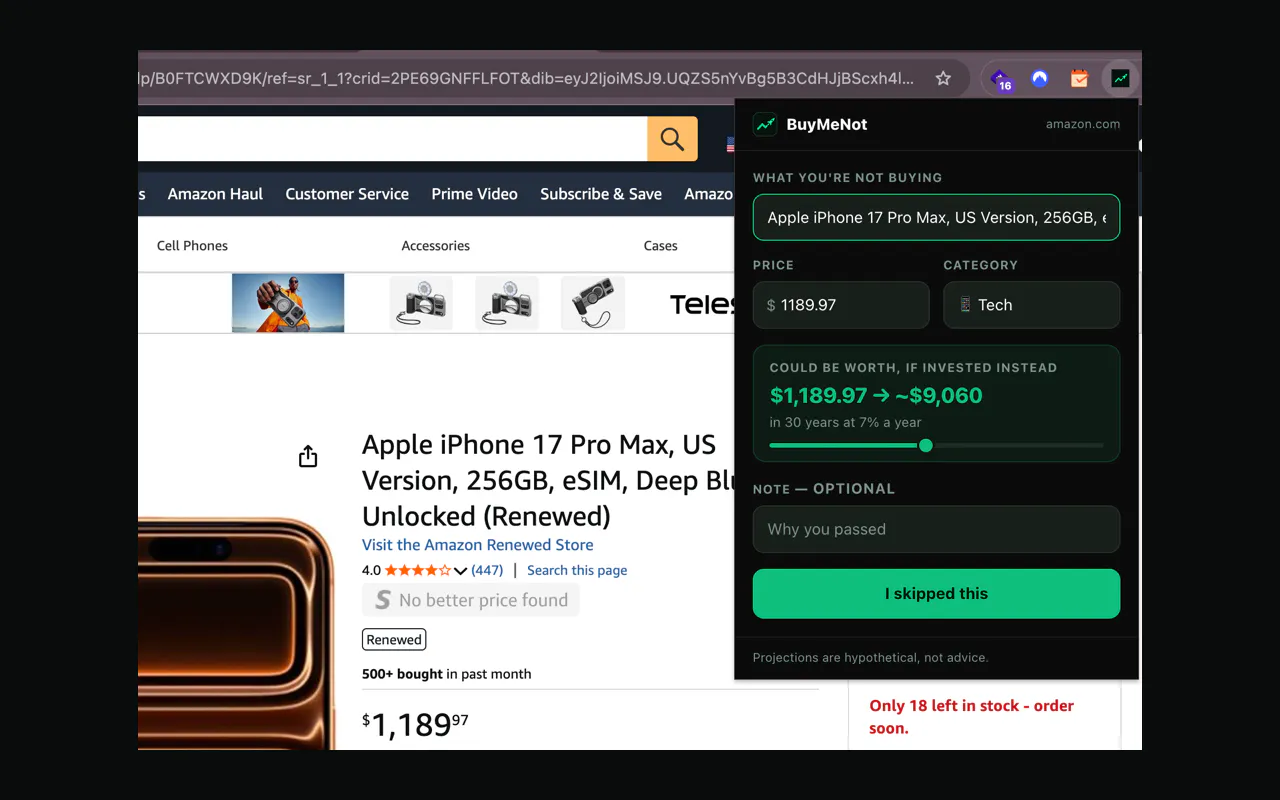Click the BuyMeNot logo in popup header
Image resolution: width=1280 pixels, height=800 pixels.
point(765,124)
